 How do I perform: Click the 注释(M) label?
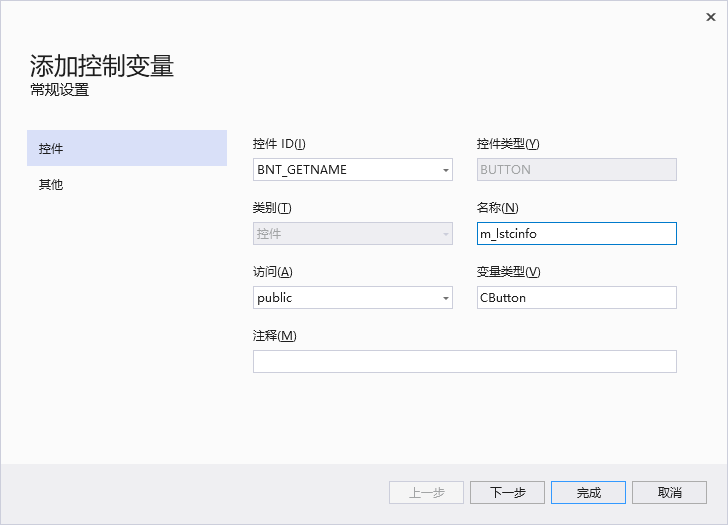tap(274, 336)
